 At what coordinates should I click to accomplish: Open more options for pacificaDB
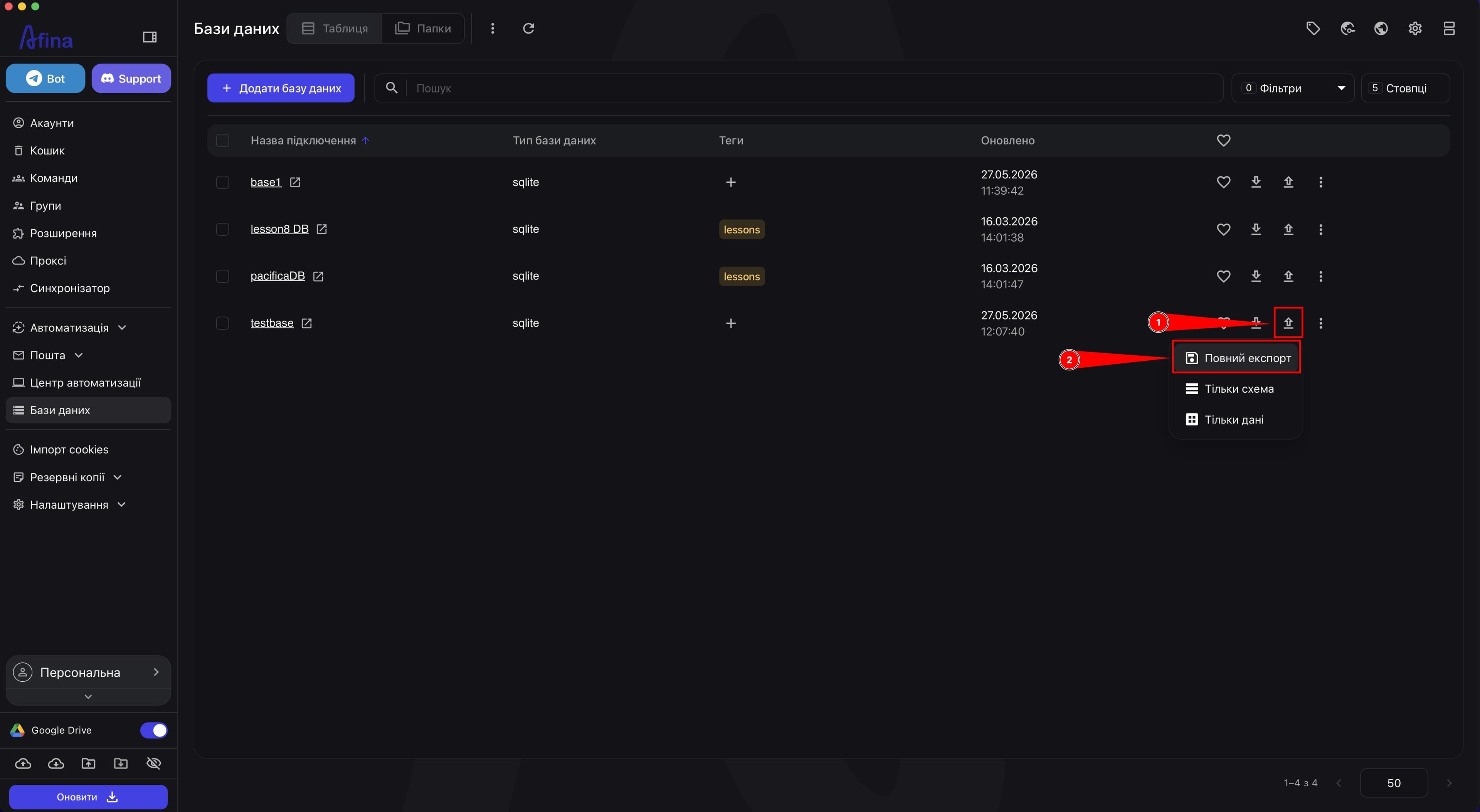pyautogui.click(x=1321, y=276)
